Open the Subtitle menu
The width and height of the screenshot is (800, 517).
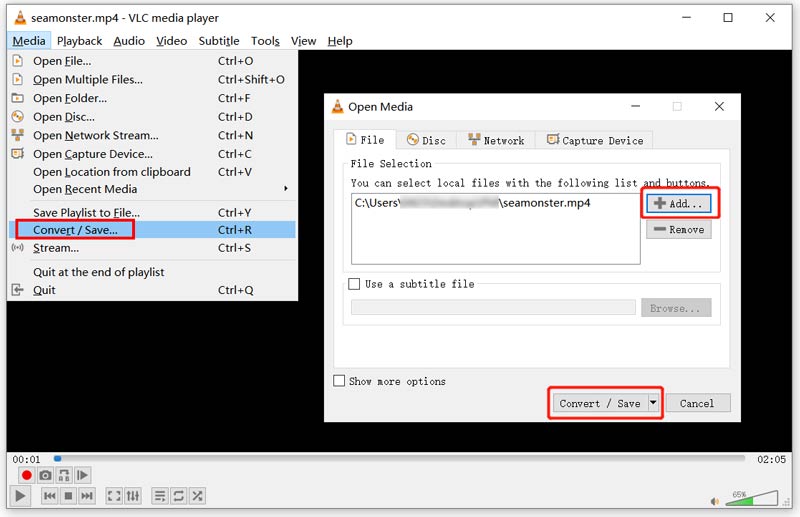219,41
